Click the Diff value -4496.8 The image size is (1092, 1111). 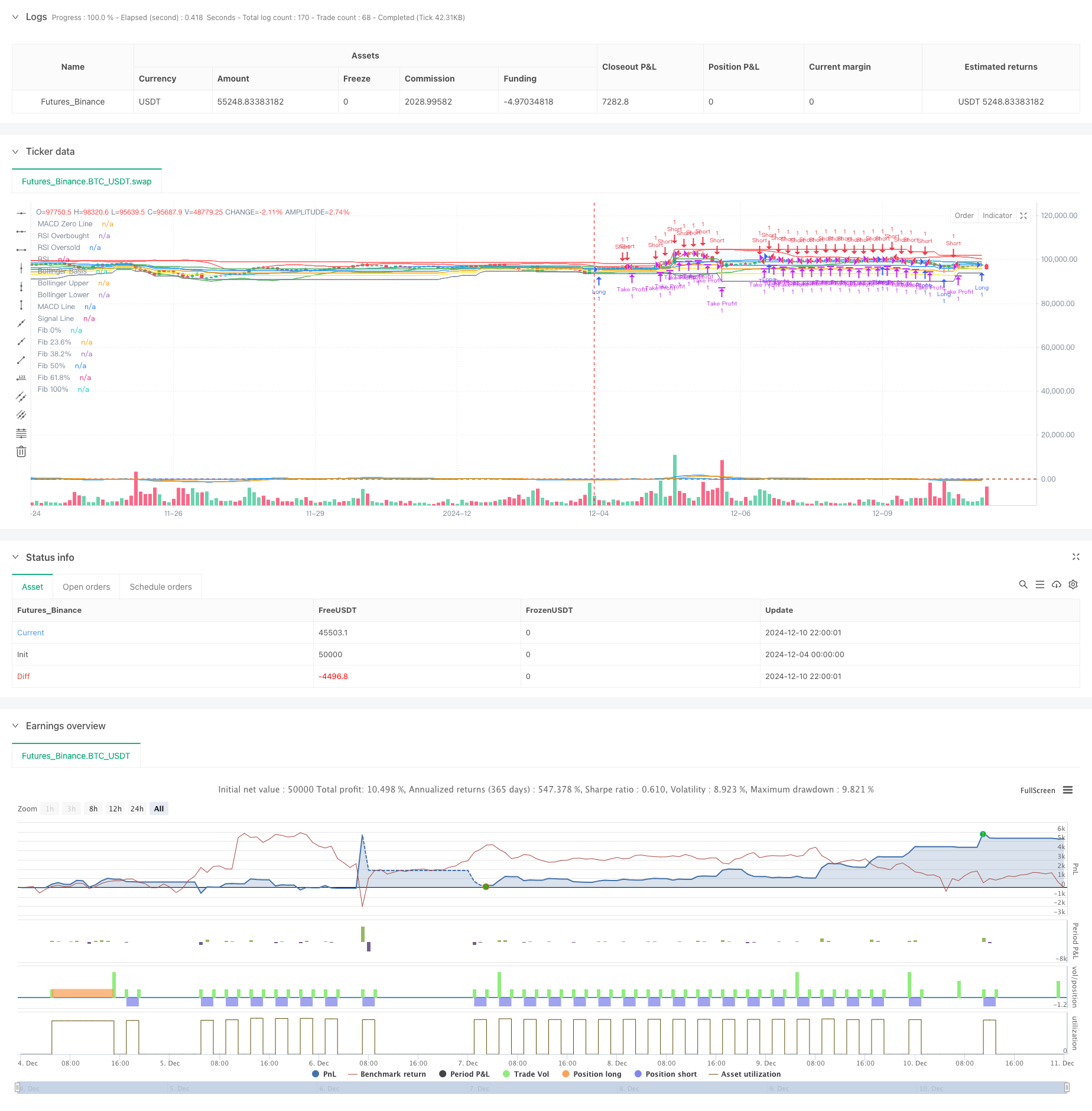click(x=333, y=676)
